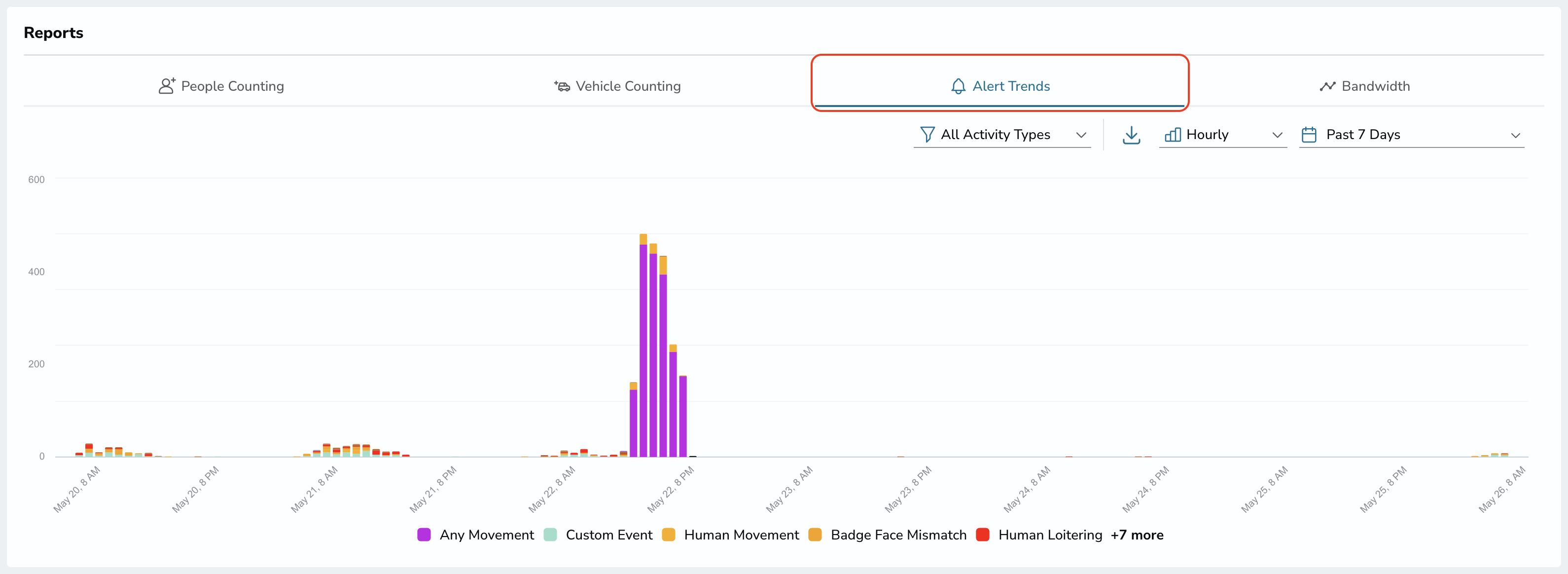Toggle Badge Face Mismatch legend label
The image size is (1568, 574).
[x=898, y=535]
